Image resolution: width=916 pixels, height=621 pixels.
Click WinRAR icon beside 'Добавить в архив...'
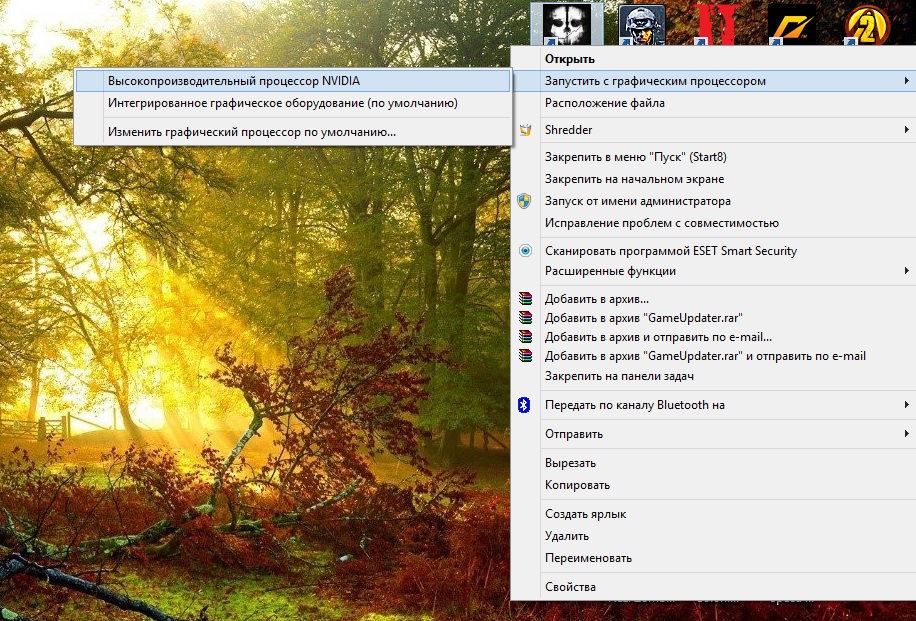(525, 299)
